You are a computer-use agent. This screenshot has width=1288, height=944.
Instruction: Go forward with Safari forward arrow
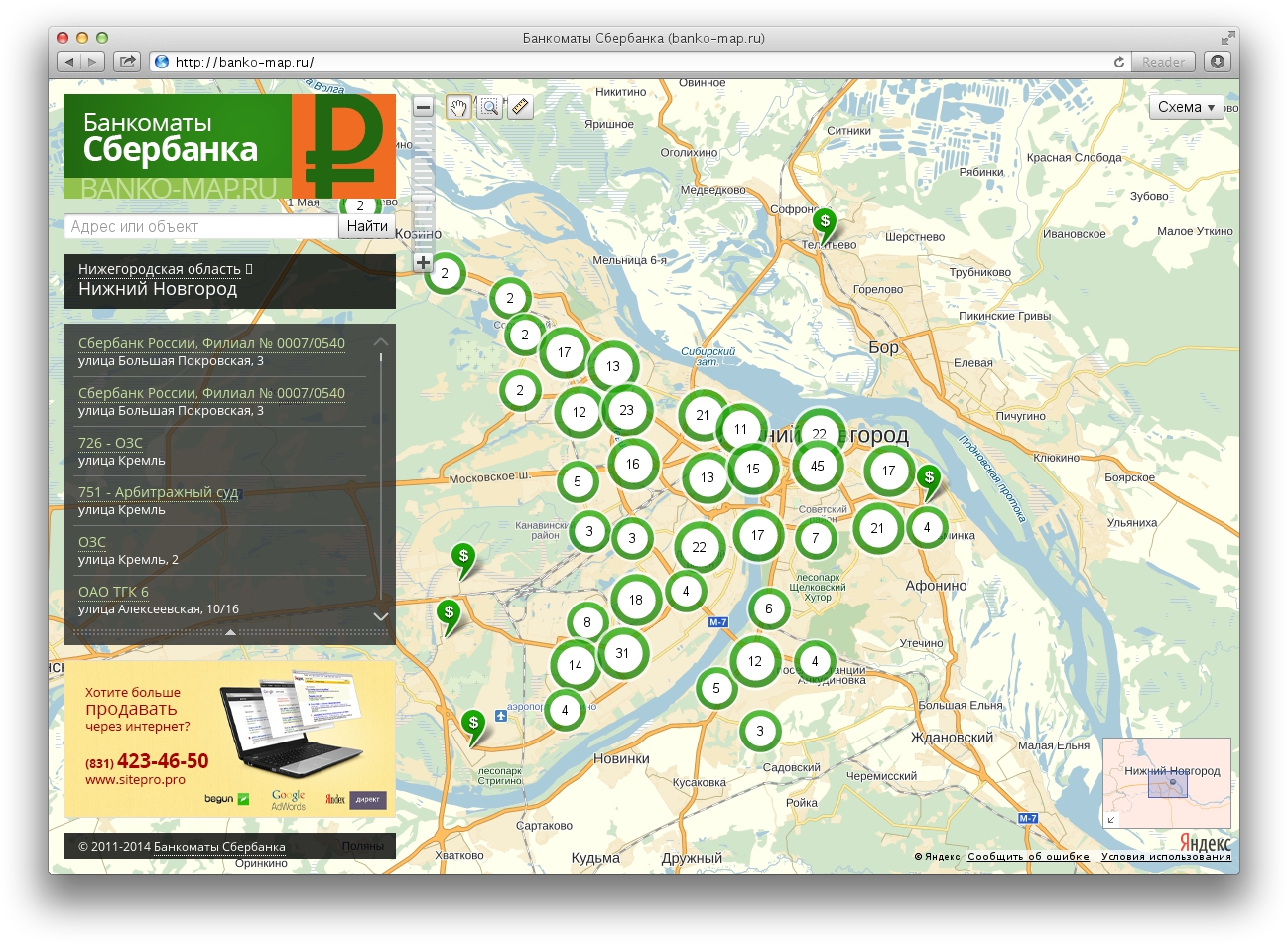[93, 62]
